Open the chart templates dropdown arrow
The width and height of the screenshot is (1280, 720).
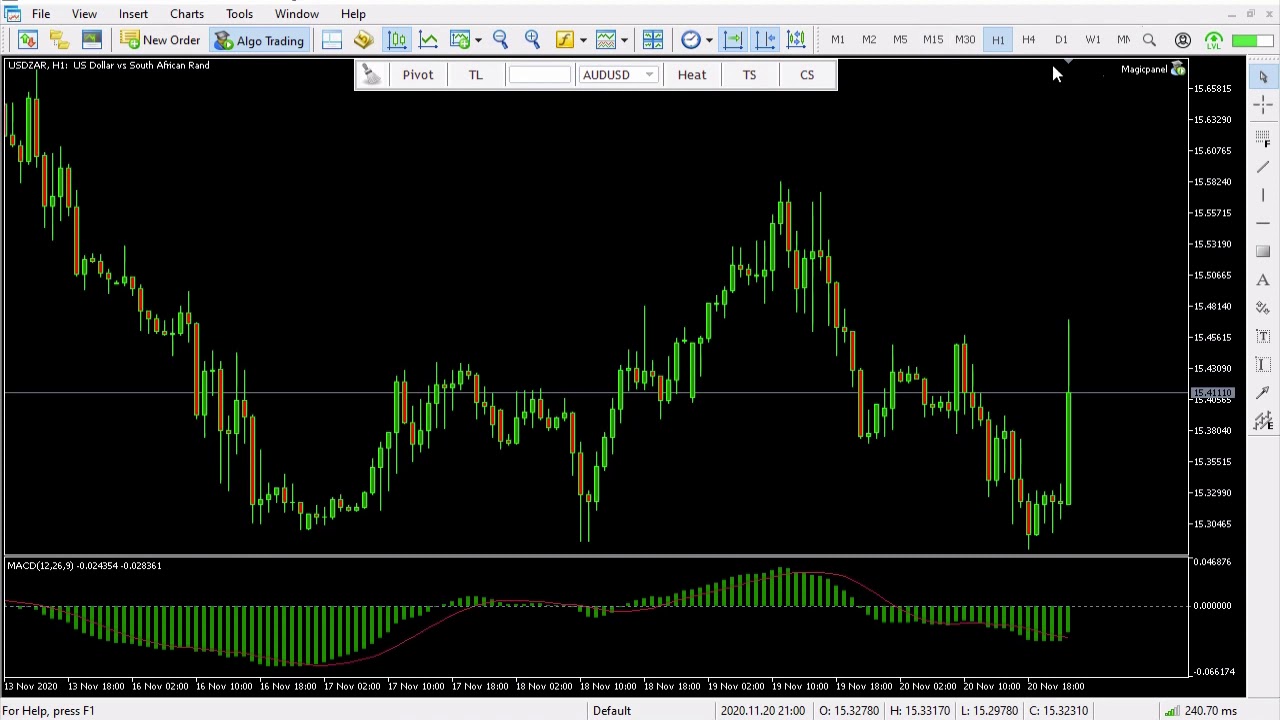(x=478, y=40)
